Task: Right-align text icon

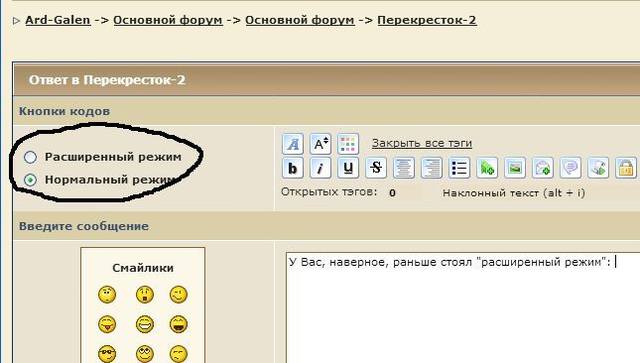Action: tap(431, 168)
